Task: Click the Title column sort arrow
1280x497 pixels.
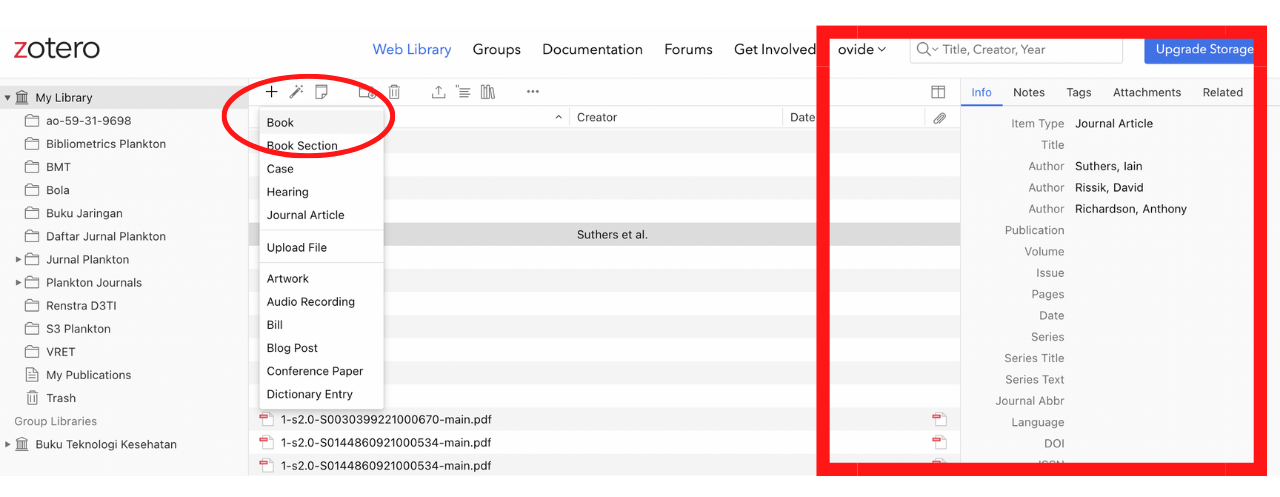Action: click(x=558, y=118)
